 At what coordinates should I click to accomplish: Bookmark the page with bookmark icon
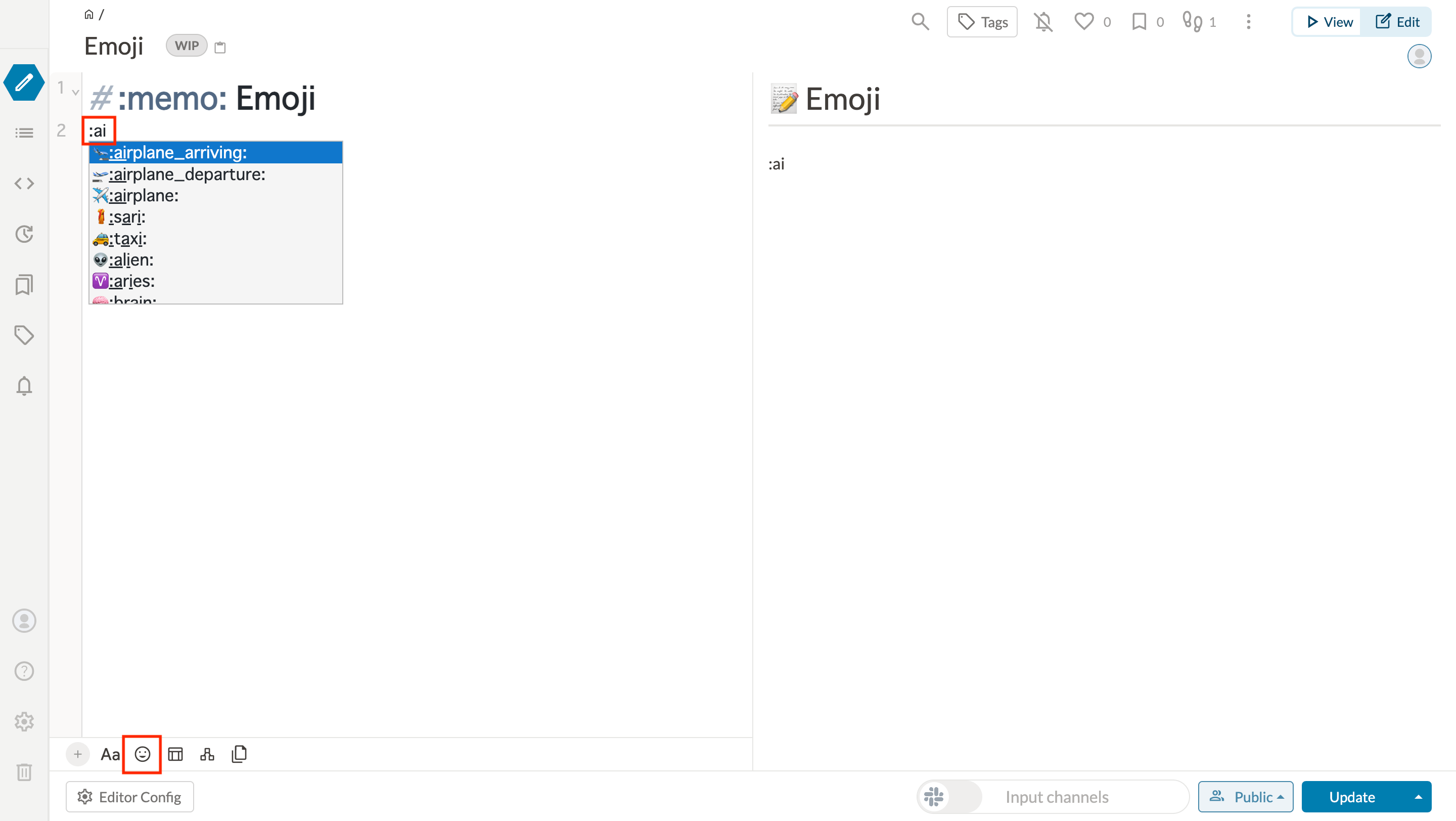click(x=1140, y=22)
